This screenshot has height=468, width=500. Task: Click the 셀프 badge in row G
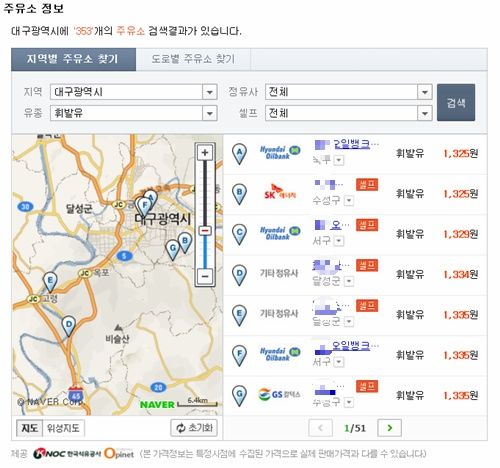click(367, 386)
